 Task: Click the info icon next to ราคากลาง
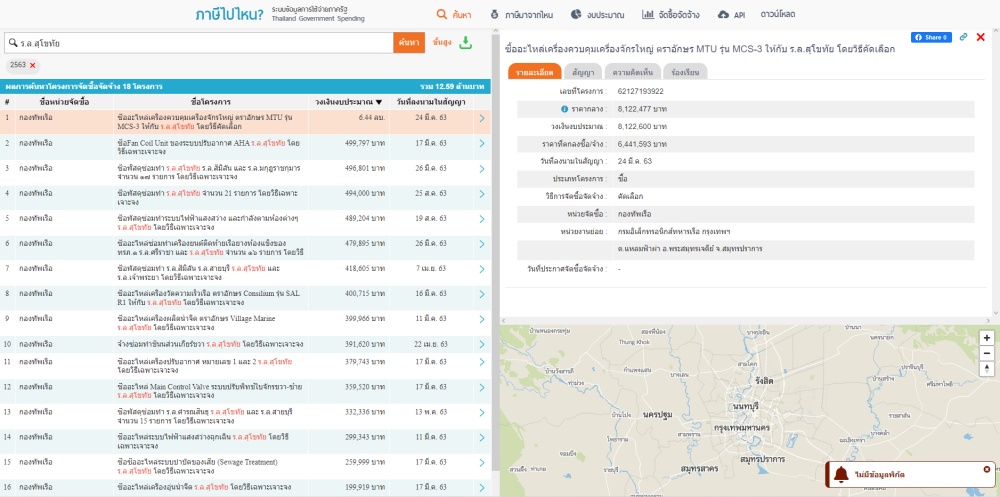[x=564, y=108]
